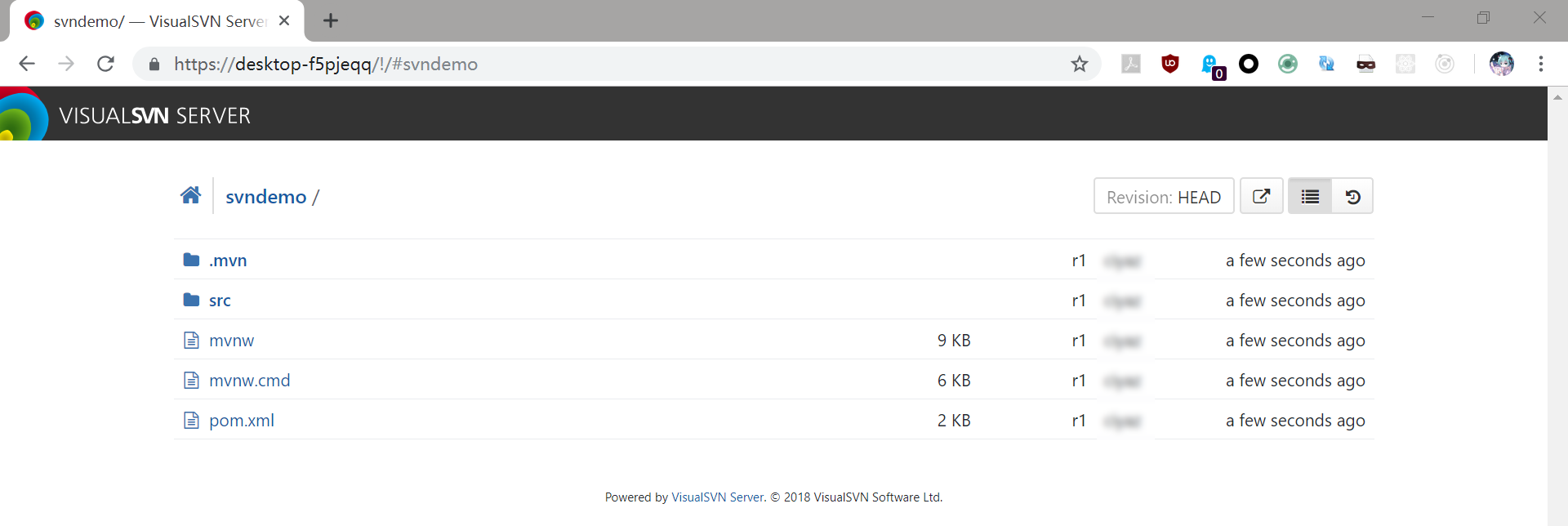The height and width of the screenshot is (526, 1568).
Task: Open the external link checkout icon
Action: (1261, 197)
